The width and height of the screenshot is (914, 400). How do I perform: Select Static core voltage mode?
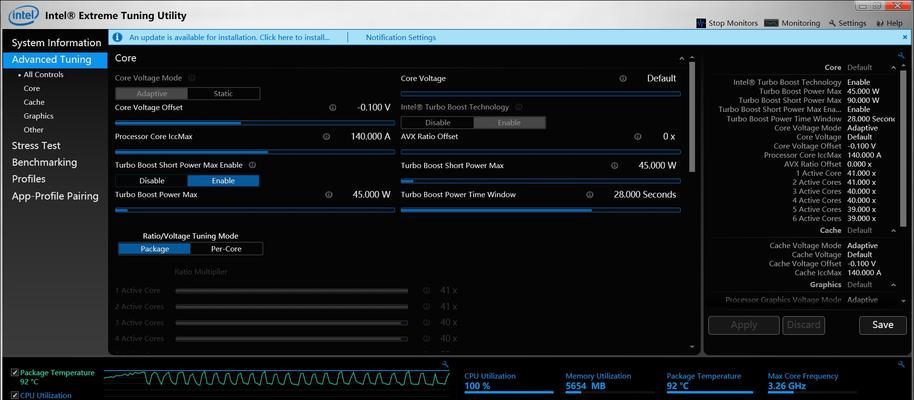click(x=224, y=93)
